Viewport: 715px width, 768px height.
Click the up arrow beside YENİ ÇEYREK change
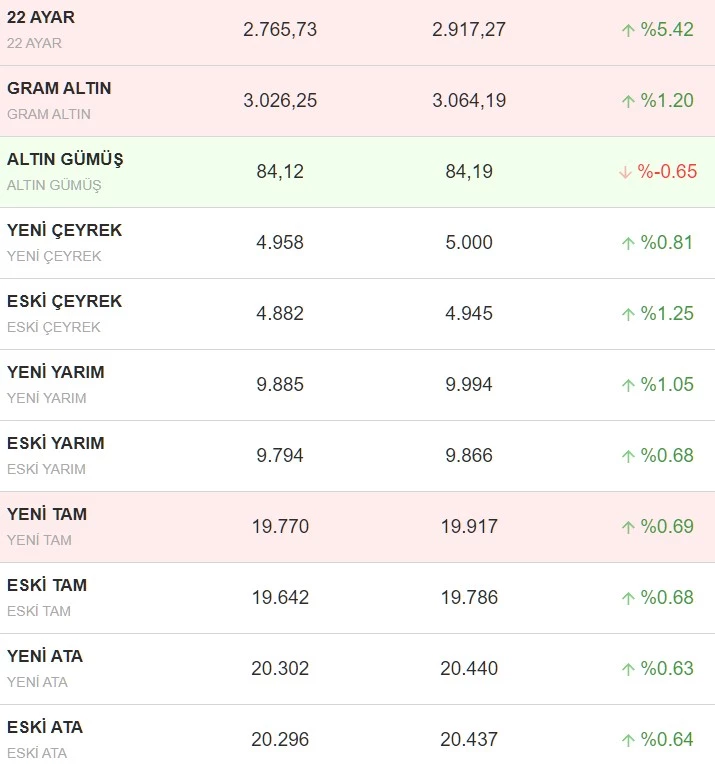click(x=628, y=243)
